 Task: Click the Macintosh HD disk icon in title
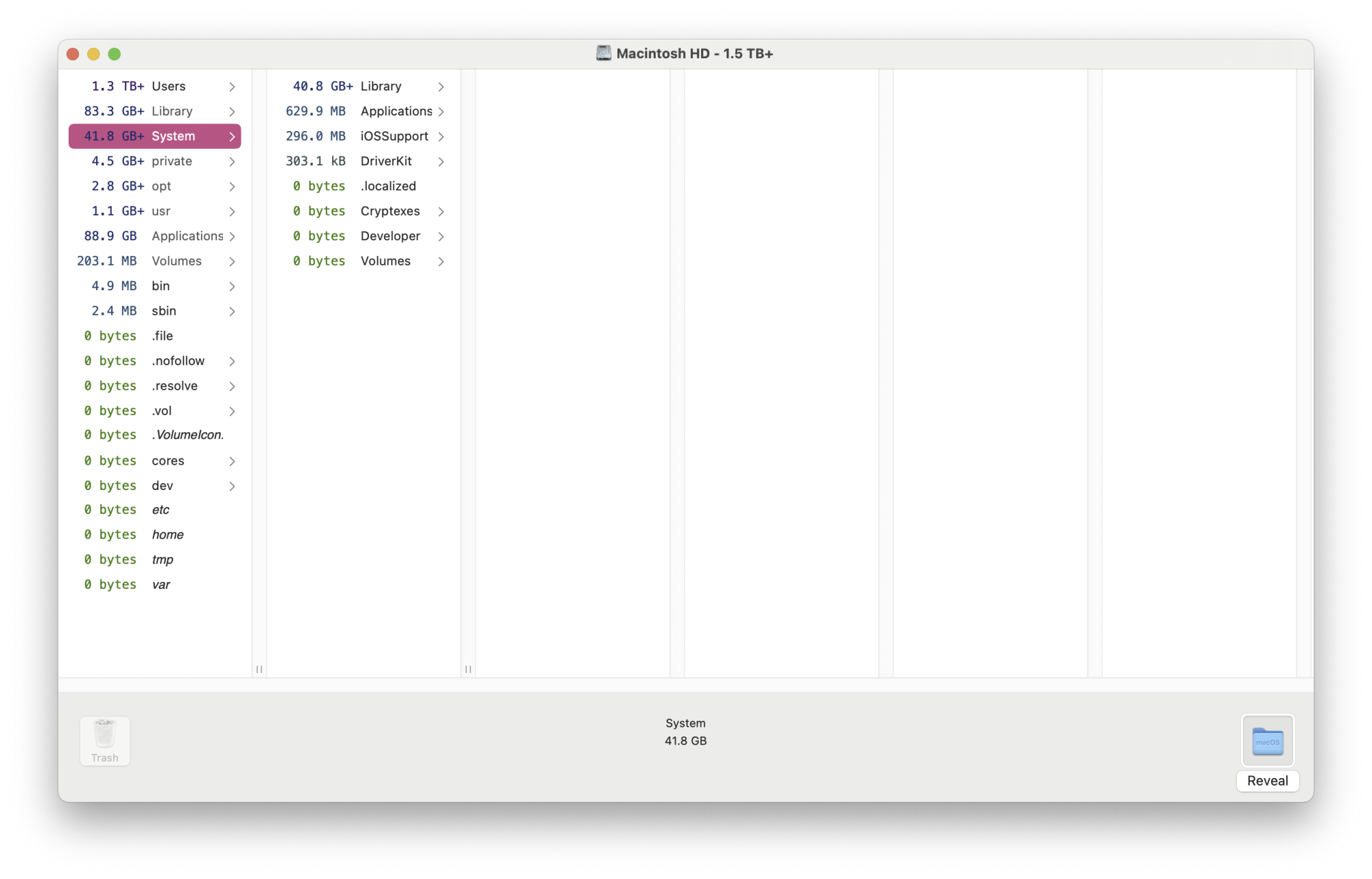point(603,54)
